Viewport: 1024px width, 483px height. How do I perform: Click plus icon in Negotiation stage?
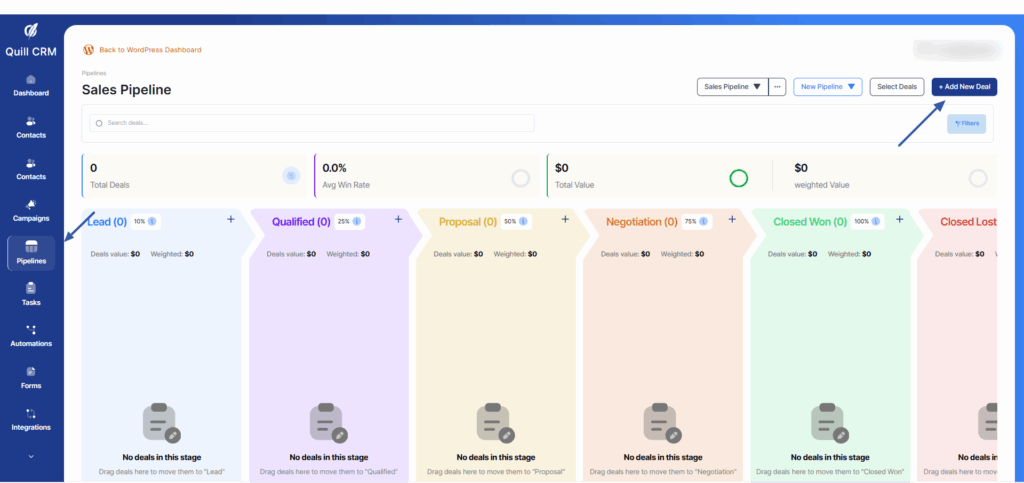(x=732, y=219)
